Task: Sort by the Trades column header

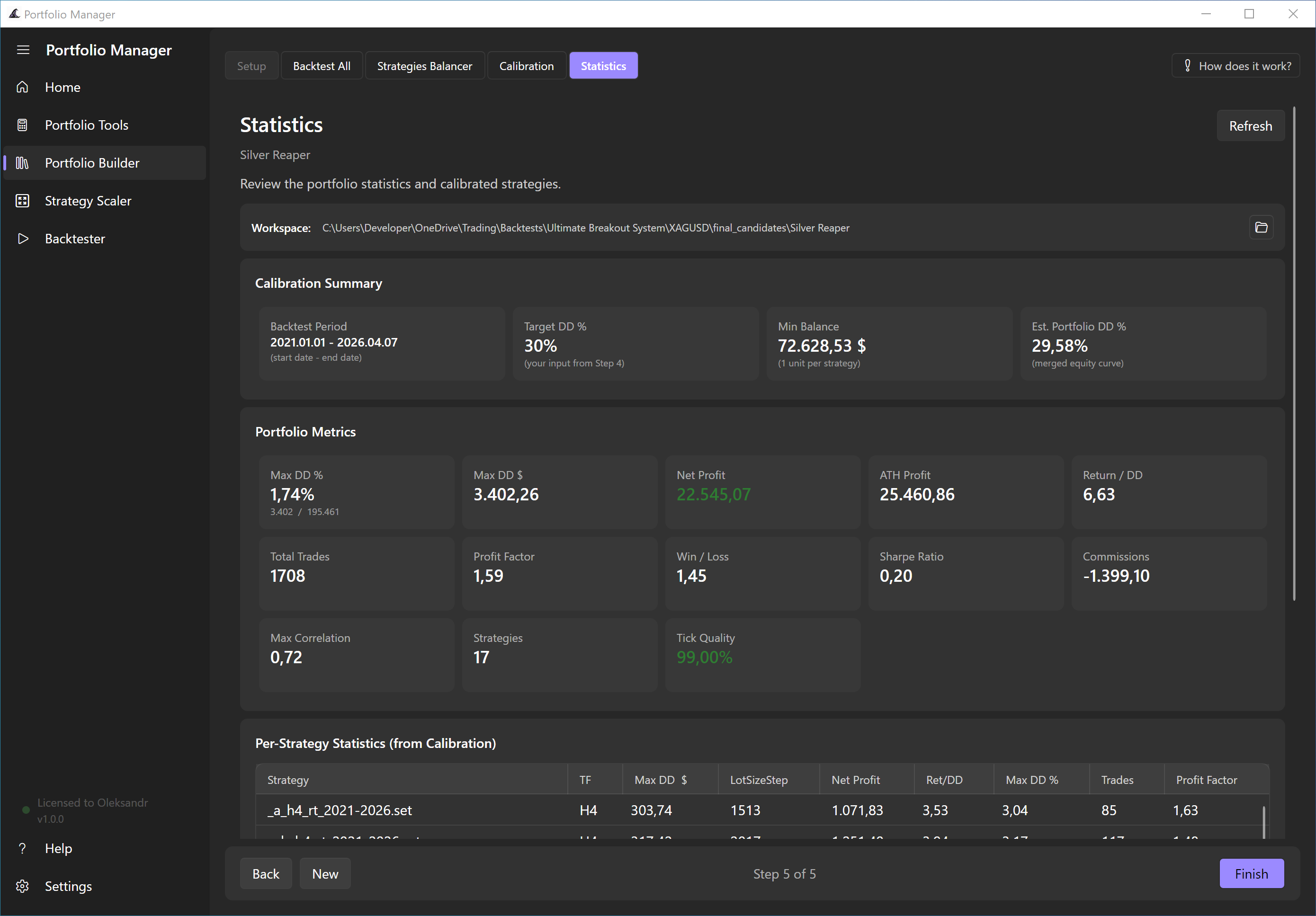Action: (1127, 780)
